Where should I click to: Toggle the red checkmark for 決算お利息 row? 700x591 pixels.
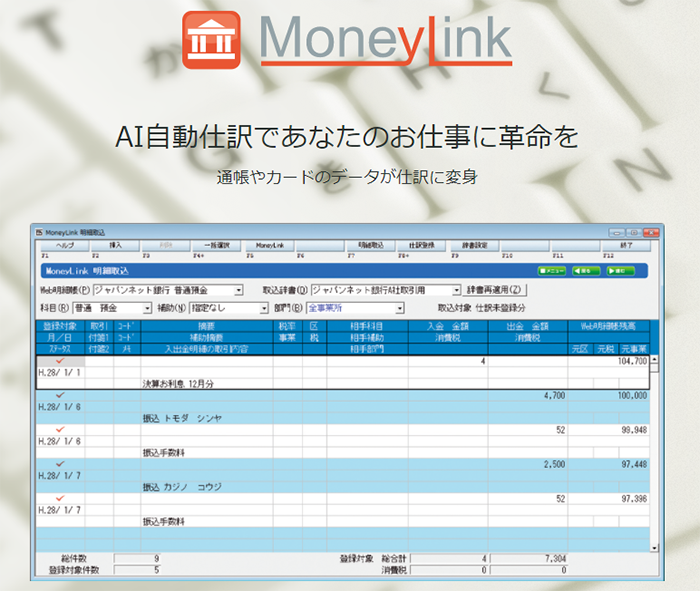click(x=63, y=360)
